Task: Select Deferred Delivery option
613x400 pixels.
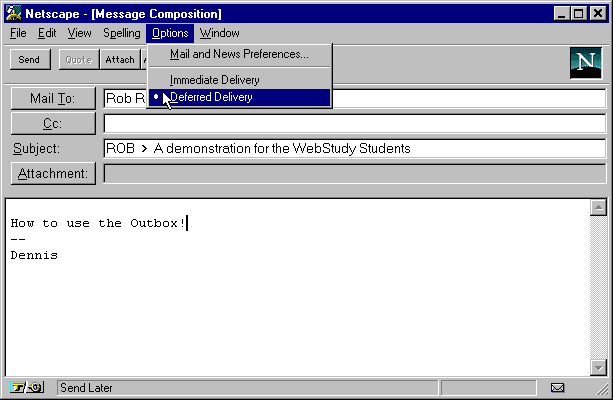Action: pos(239,97)
